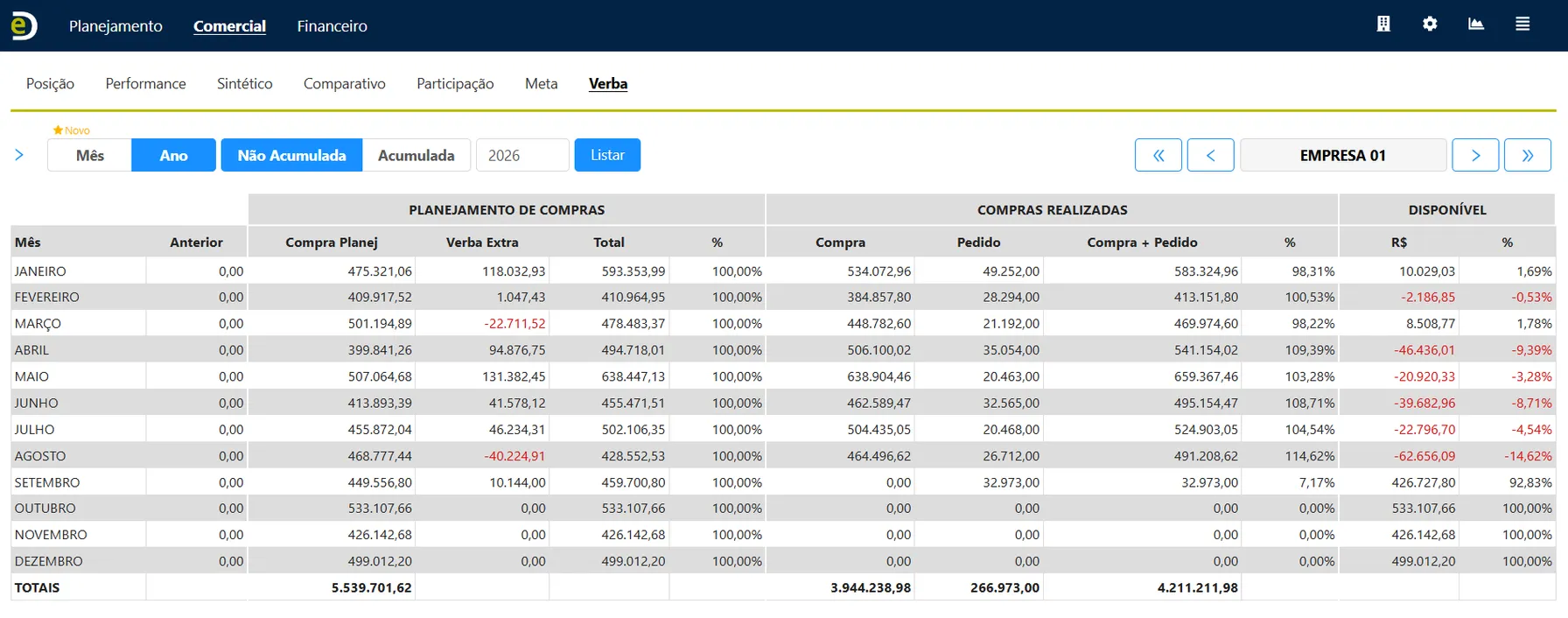Select the Ano period toggle
Image resolution: width=1568 pixels, height=618 pixels.
click(x=173, y=155)
